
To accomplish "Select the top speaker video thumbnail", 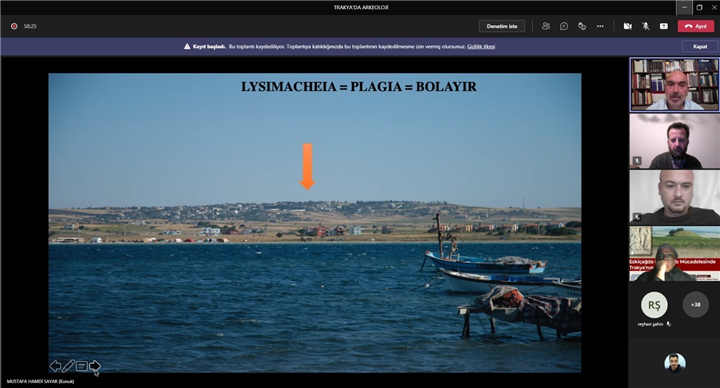I will coord(674,84).
